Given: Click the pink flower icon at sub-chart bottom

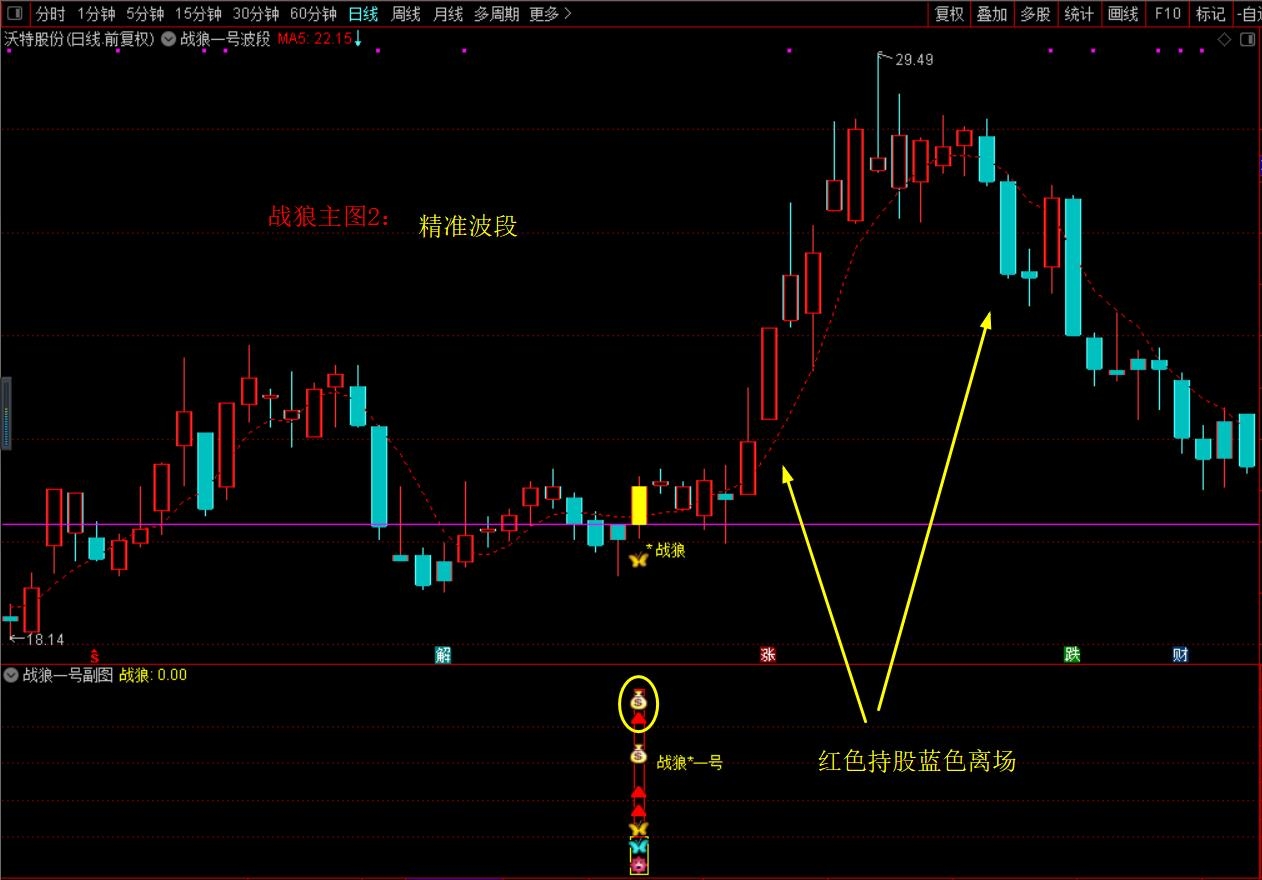Looking at the screenshot, I should 638,865.
